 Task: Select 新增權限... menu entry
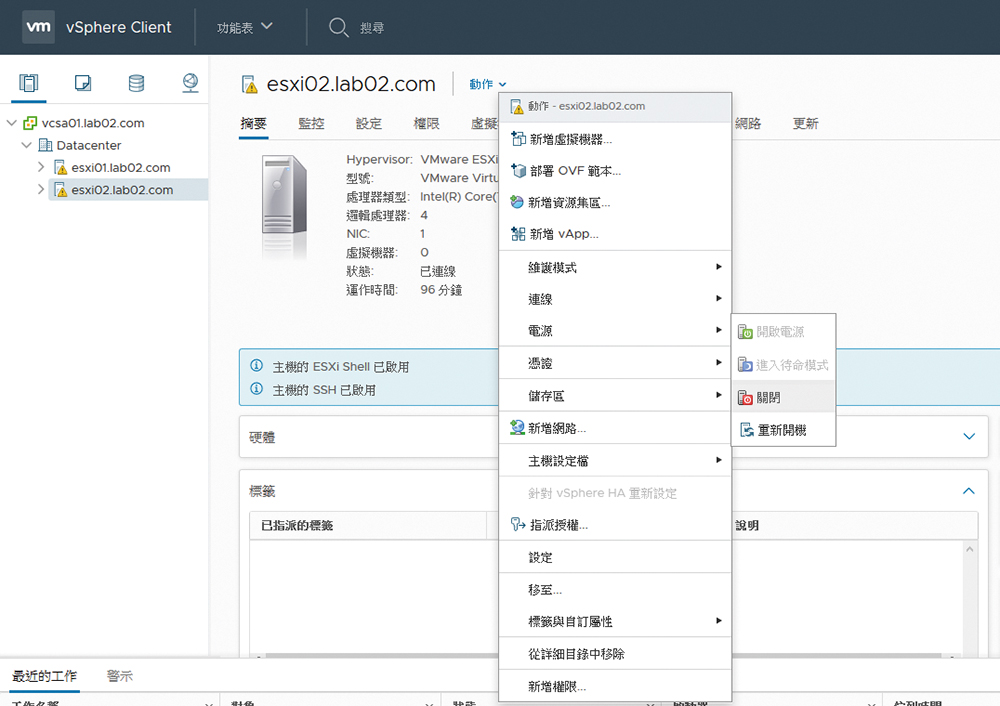tap(615, 686)
